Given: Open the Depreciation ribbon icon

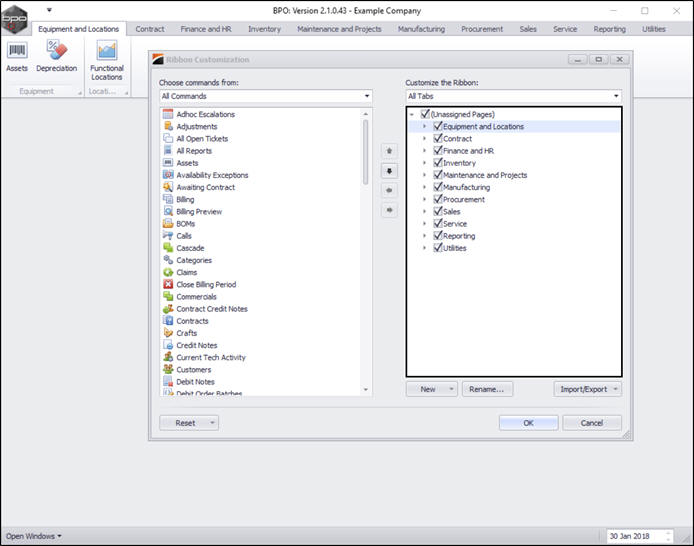Looking at the screenshot, I should click(x=57, y=56).
